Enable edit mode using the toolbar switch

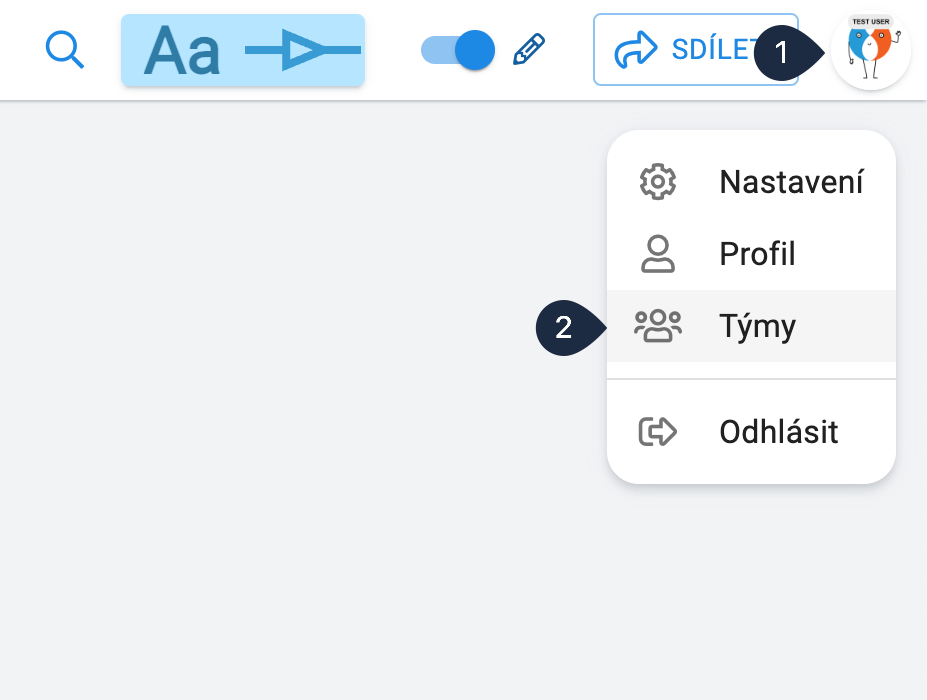[x=455, y=48]
